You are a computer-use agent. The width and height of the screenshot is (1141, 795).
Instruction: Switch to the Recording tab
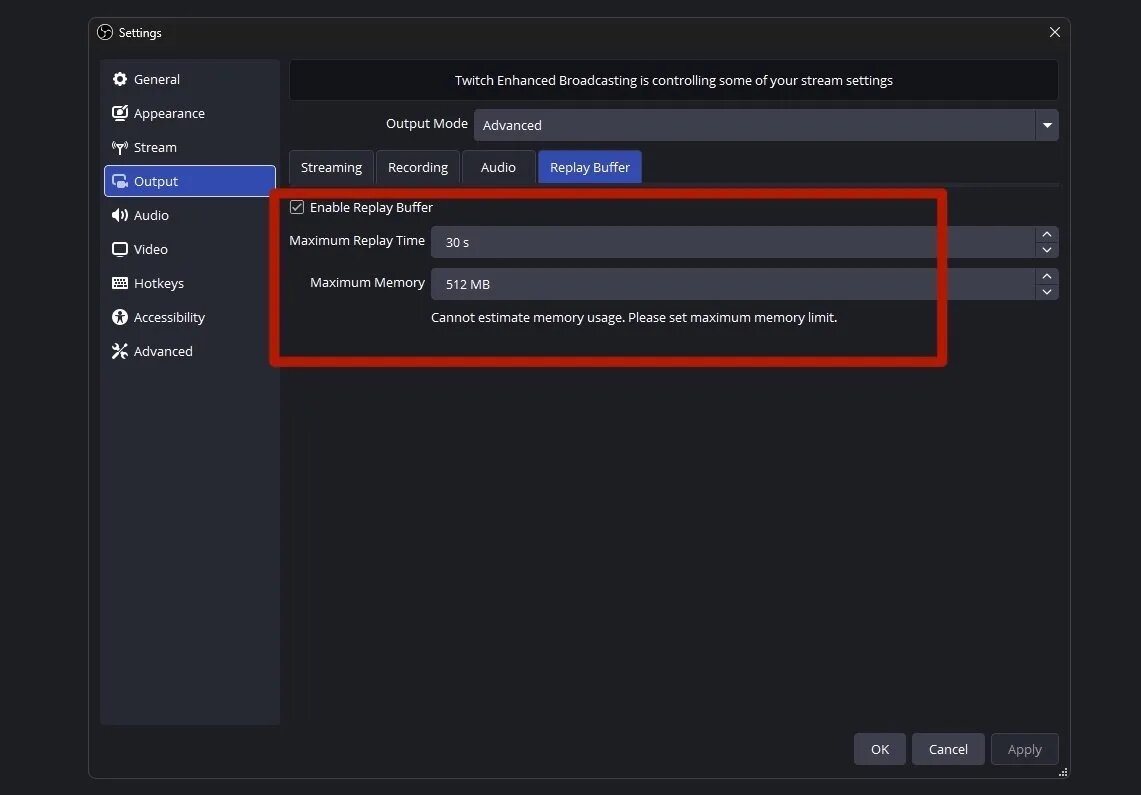418,167
